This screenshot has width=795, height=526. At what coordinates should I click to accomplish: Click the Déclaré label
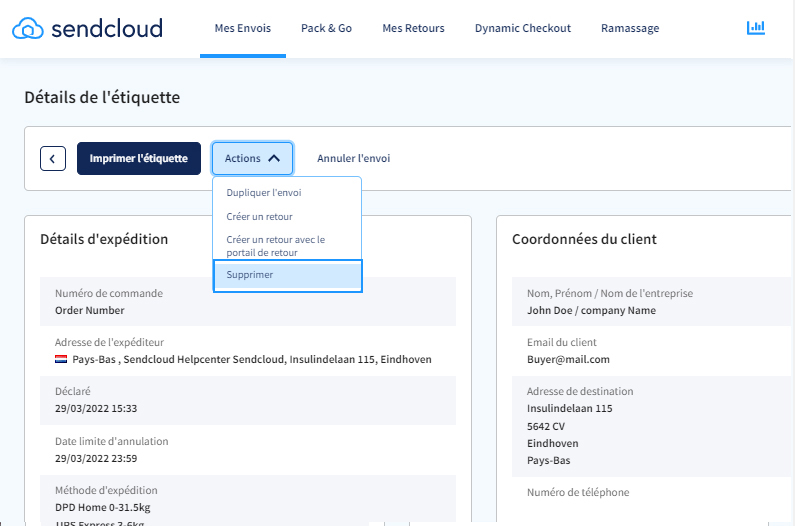(x=73, y=391)
